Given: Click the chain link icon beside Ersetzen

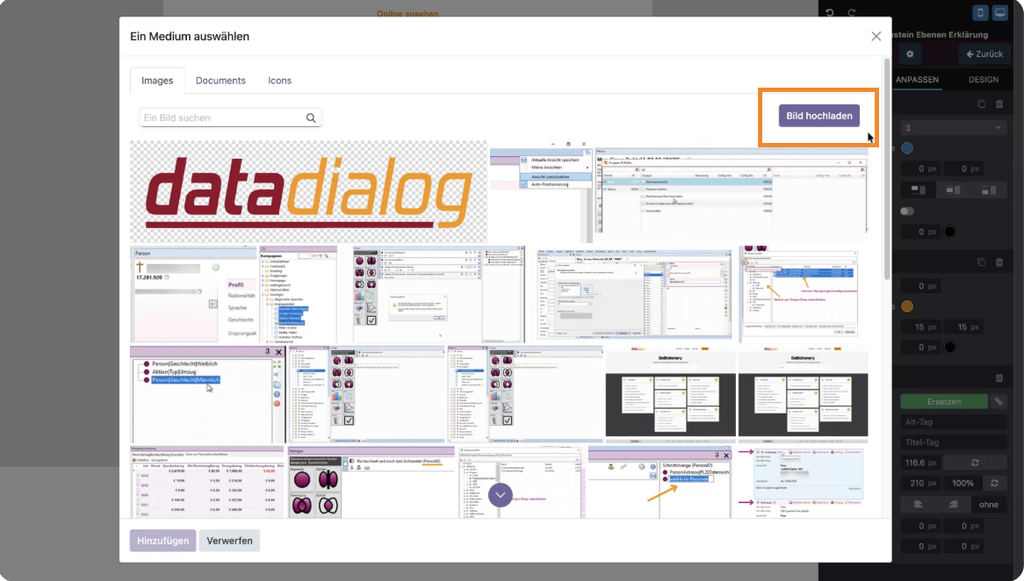Looking at the screenshot, I should pyautogui.click(x=999, y=401).
